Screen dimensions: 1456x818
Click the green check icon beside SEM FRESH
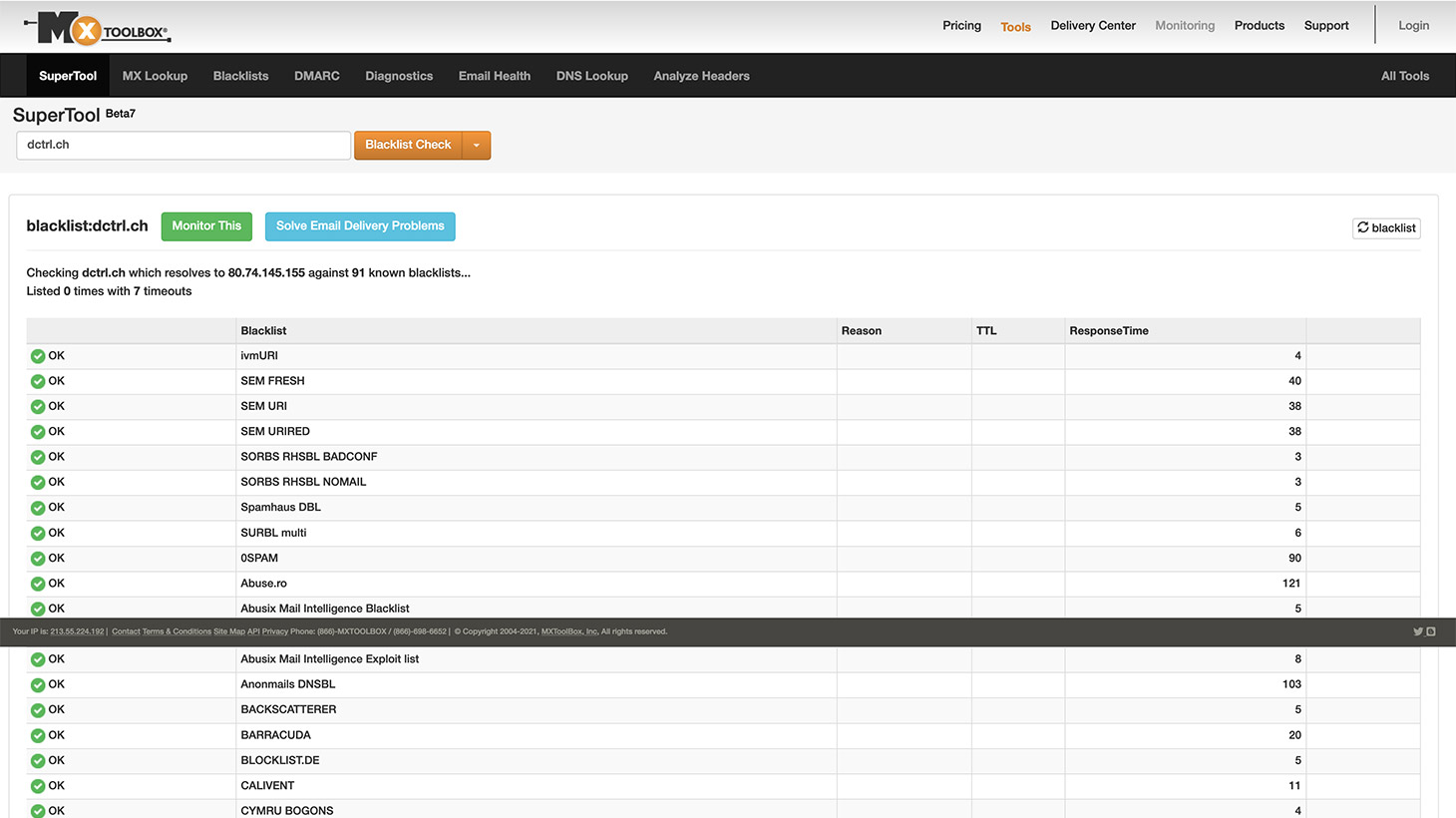click(38, 381)
